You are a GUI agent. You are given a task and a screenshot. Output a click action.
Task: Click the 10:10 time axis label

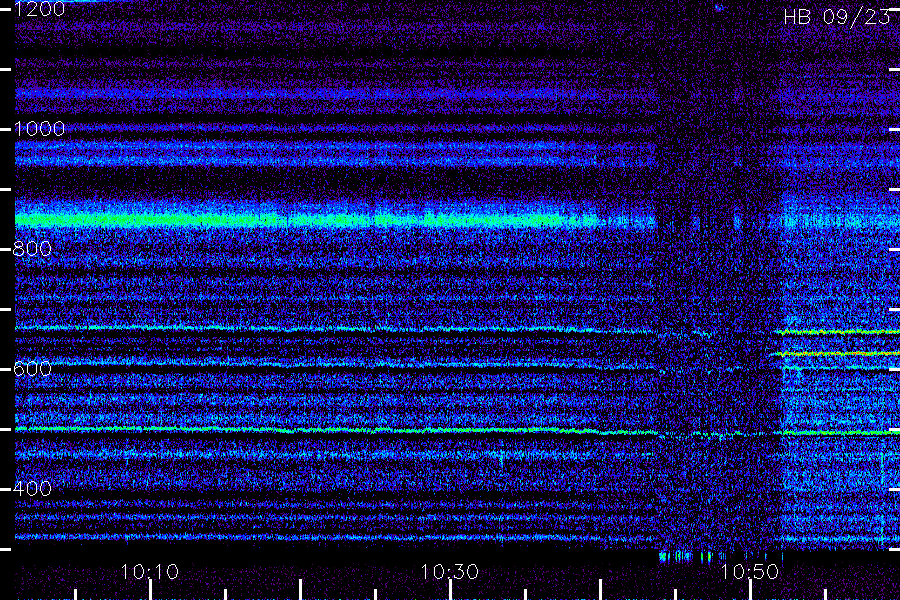click(150, 571)
